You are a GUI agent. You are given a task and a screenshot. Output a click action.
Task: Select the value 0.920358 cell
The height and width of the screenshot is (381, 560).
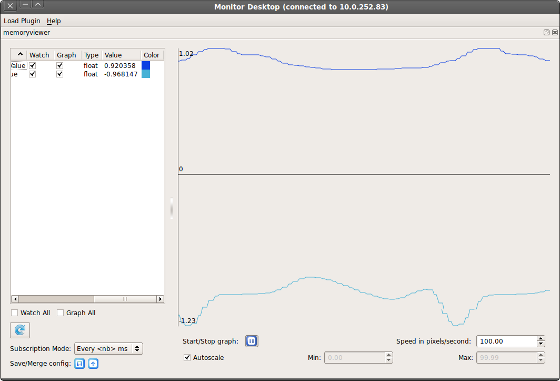click(120, 65)
